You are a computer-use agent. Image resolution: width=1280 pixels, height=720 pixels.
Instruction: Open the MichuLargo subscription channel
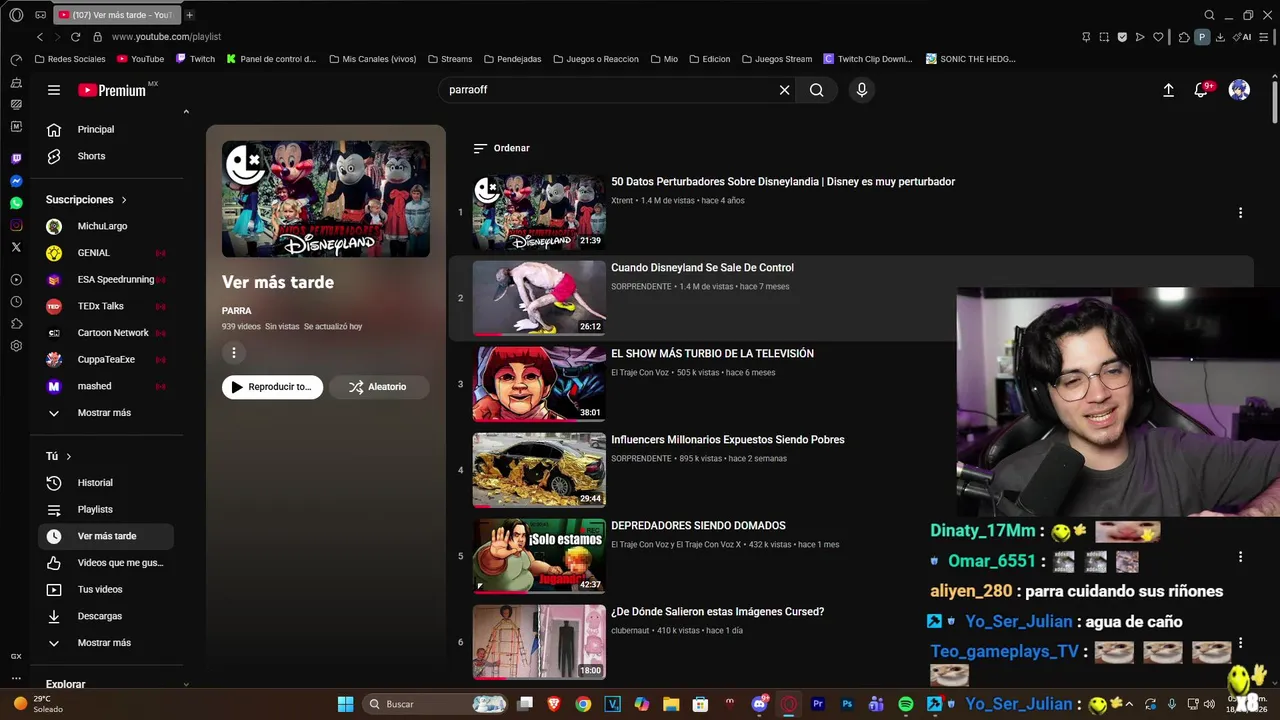coord(106,226)
